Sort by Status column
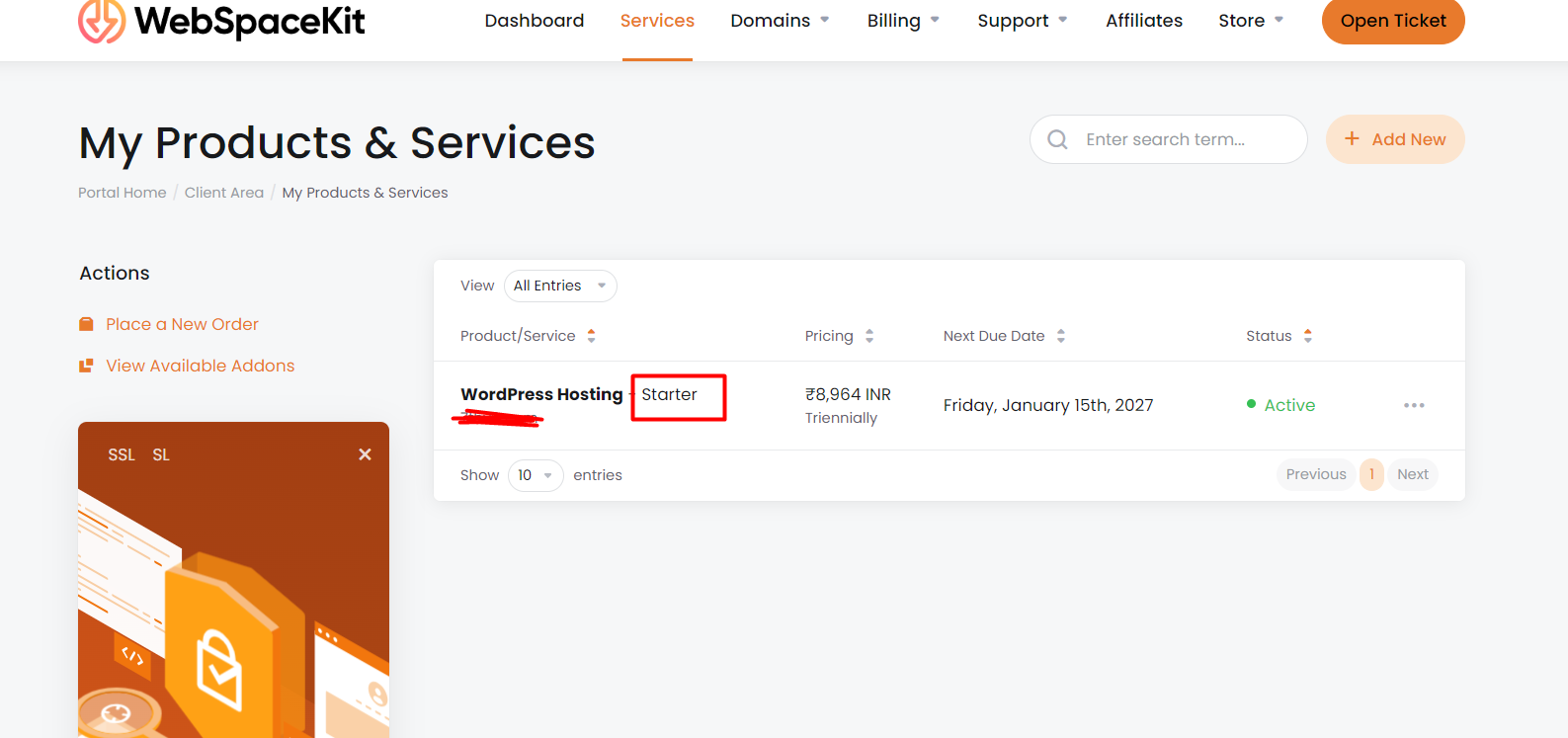The height and width of the screenshot is (738, 1568). click(x=1279, y=336)
